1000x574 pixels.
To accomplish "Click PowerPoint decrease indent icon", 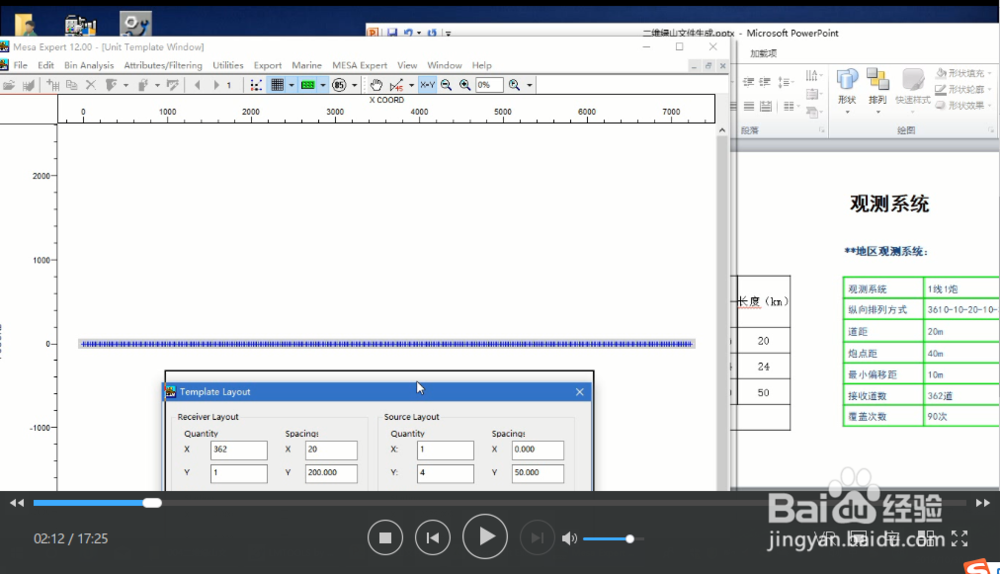I will click(748, 82).
